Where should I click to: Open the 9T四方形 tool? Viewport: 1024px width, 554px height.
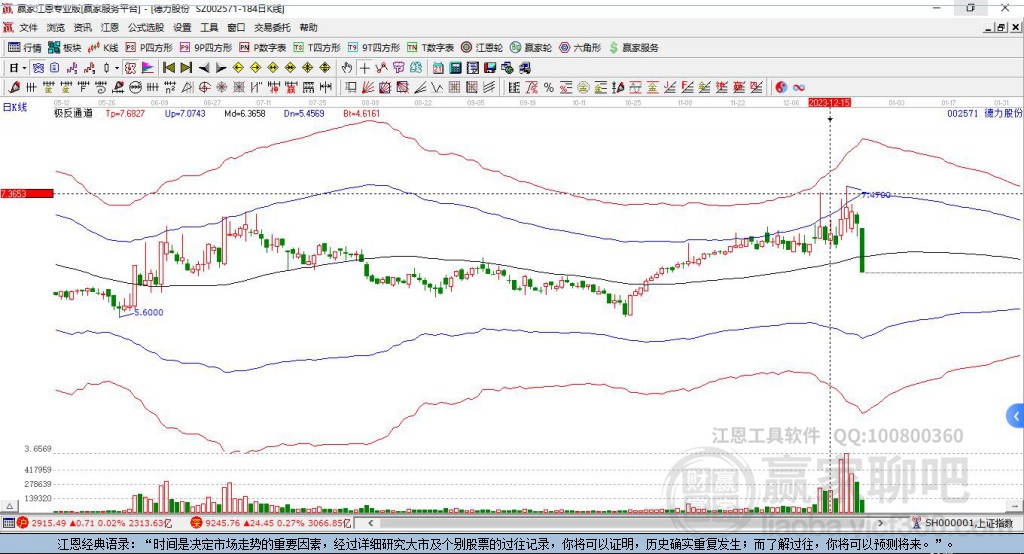pos(374,48)
